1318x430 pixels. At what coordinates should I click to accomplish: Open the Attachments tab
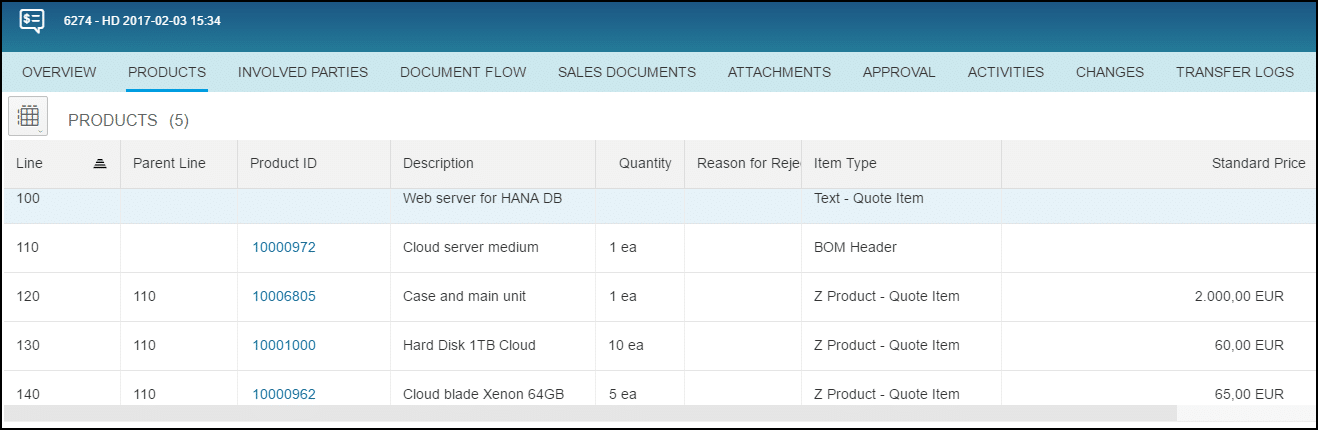[779, 72]
